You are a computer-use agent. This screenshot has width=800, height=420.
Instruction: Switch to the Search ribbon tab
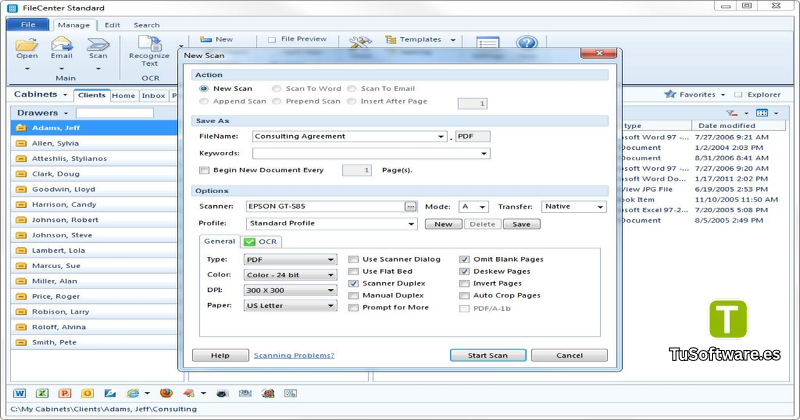(146, 25)
